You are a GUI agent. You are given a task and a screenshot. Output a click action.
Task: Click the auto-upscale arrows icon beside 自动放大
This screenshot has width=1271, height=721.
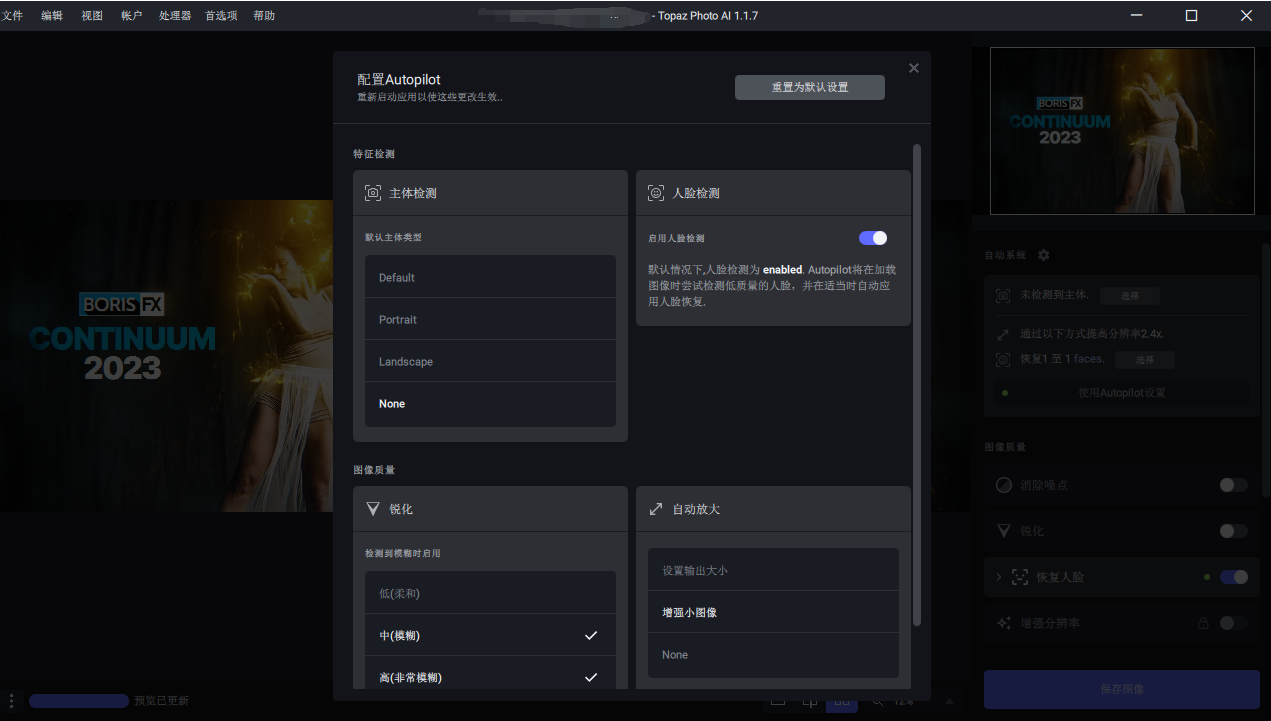click(x=656, y=509)
